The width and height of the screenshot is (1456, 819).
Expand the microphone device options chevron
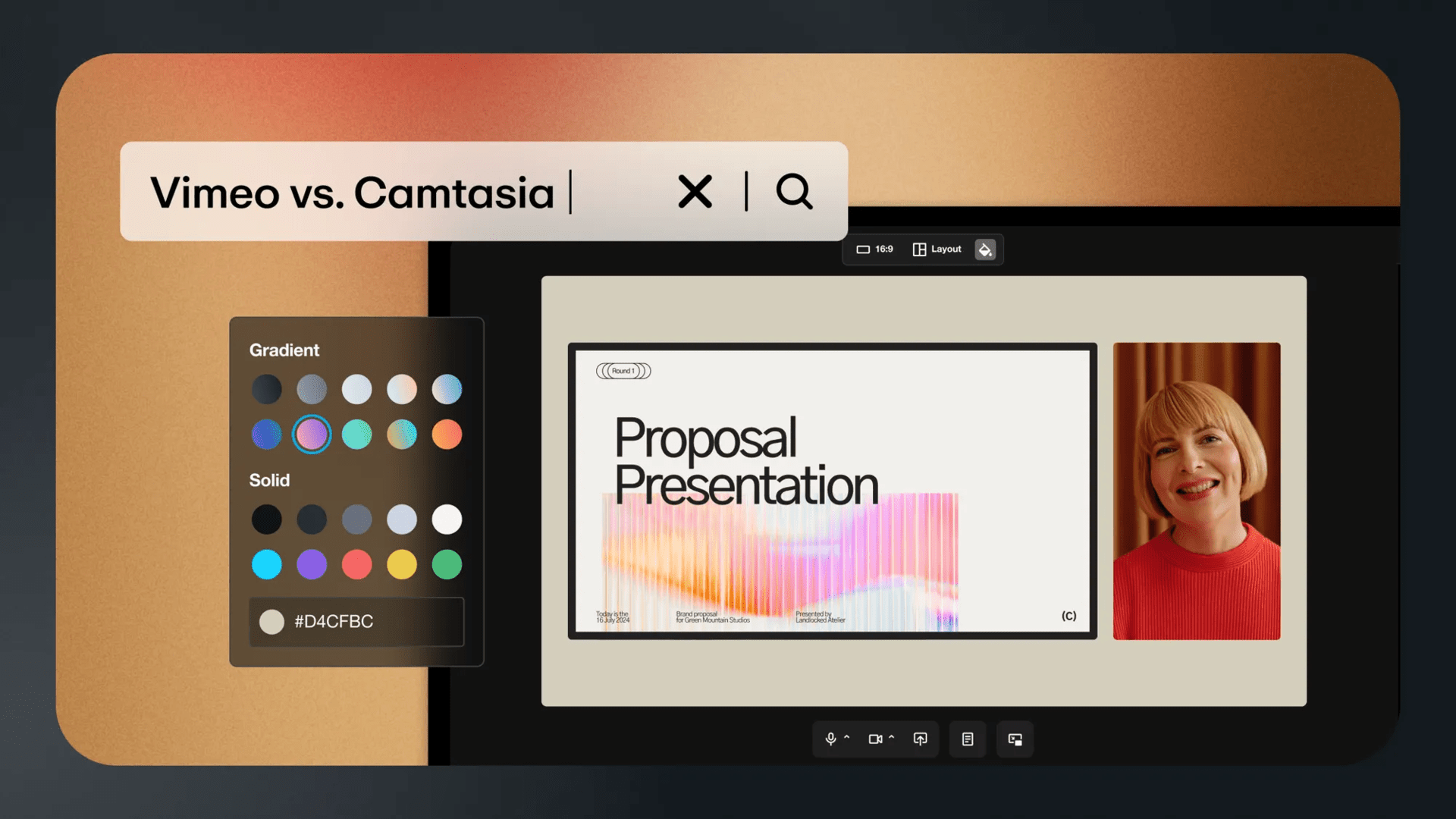(x=846, y=736)
